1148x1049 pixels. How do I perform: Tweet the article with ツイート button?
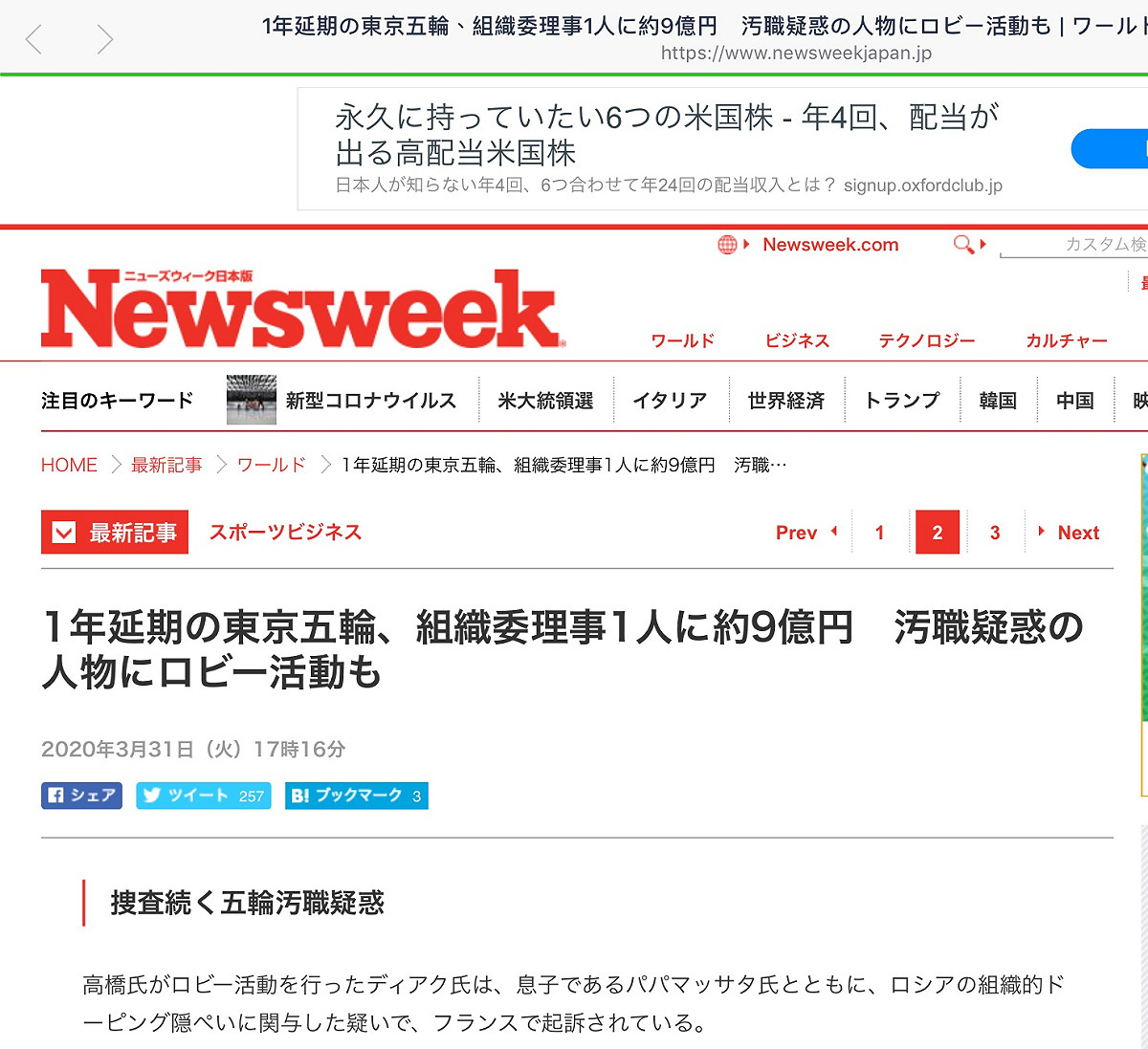pos(204,796)
